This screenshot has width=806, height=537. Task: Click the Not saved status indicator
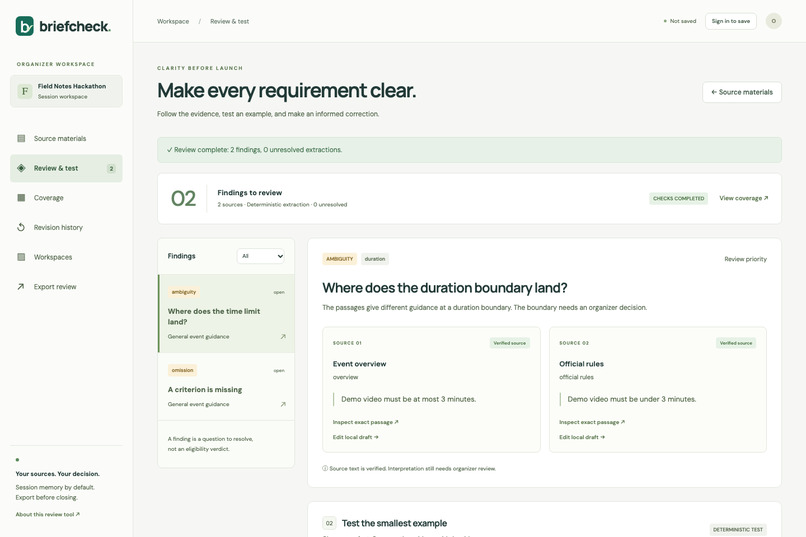[x=680, y=21]
